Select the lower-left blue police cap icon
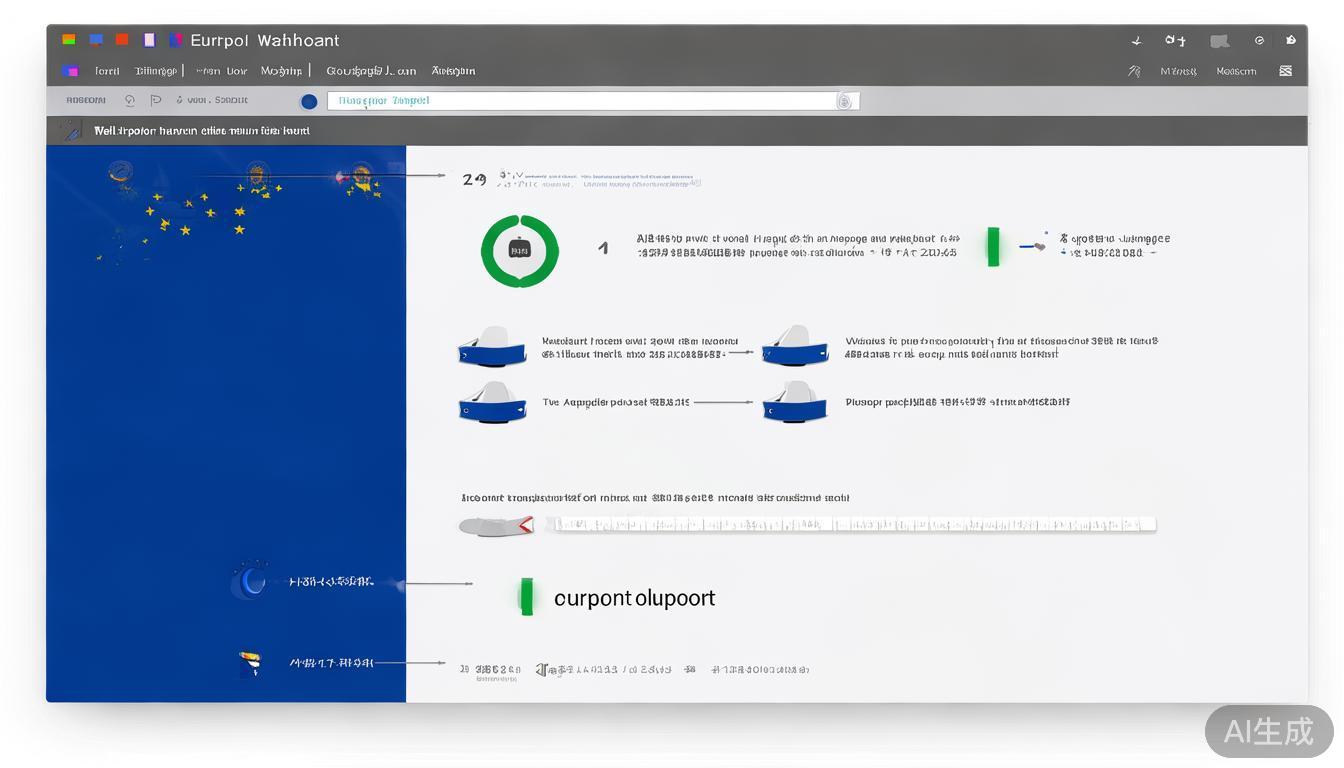The width and height of the screenshot is (1344, 768). tap(492, 403)
